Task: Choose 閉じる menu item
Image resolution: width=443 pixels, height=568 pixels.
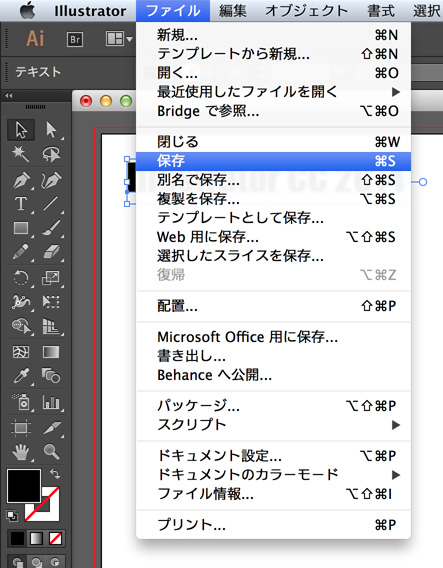Action: coord(274,142)
